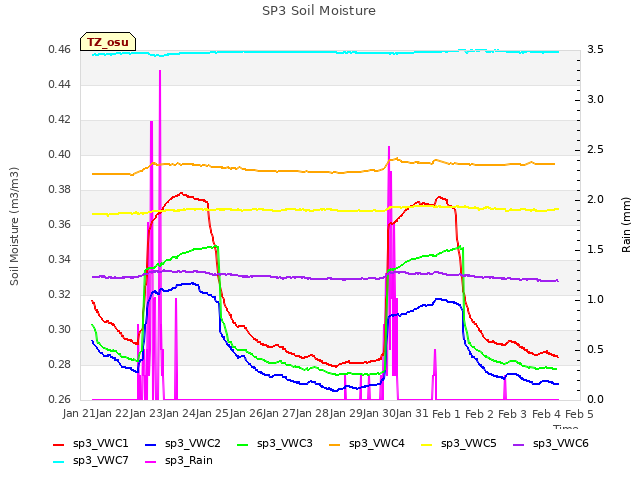Click the 3.5 rain axis tick label

tap(596, 50)
